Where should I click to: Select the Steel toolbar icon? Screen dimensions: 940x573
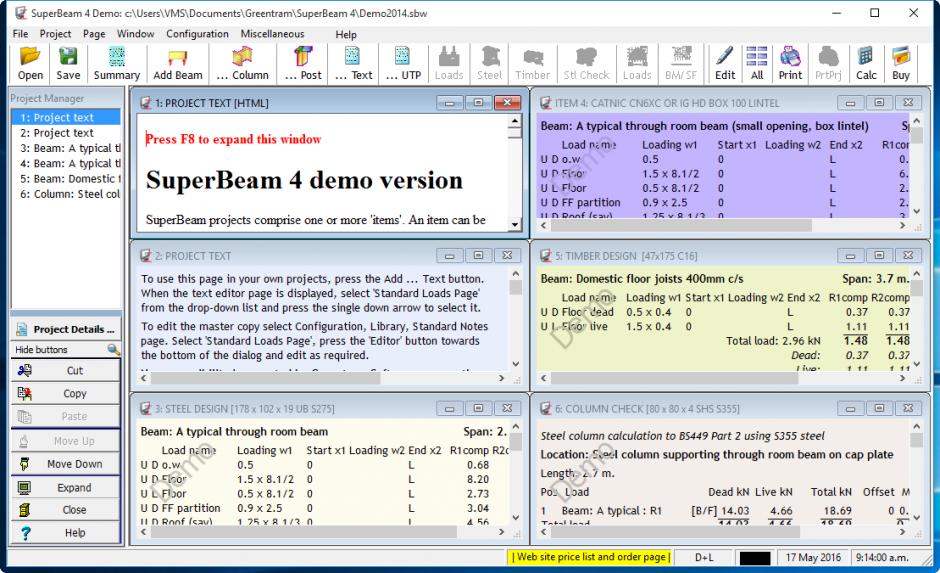[x=489, y=64]
